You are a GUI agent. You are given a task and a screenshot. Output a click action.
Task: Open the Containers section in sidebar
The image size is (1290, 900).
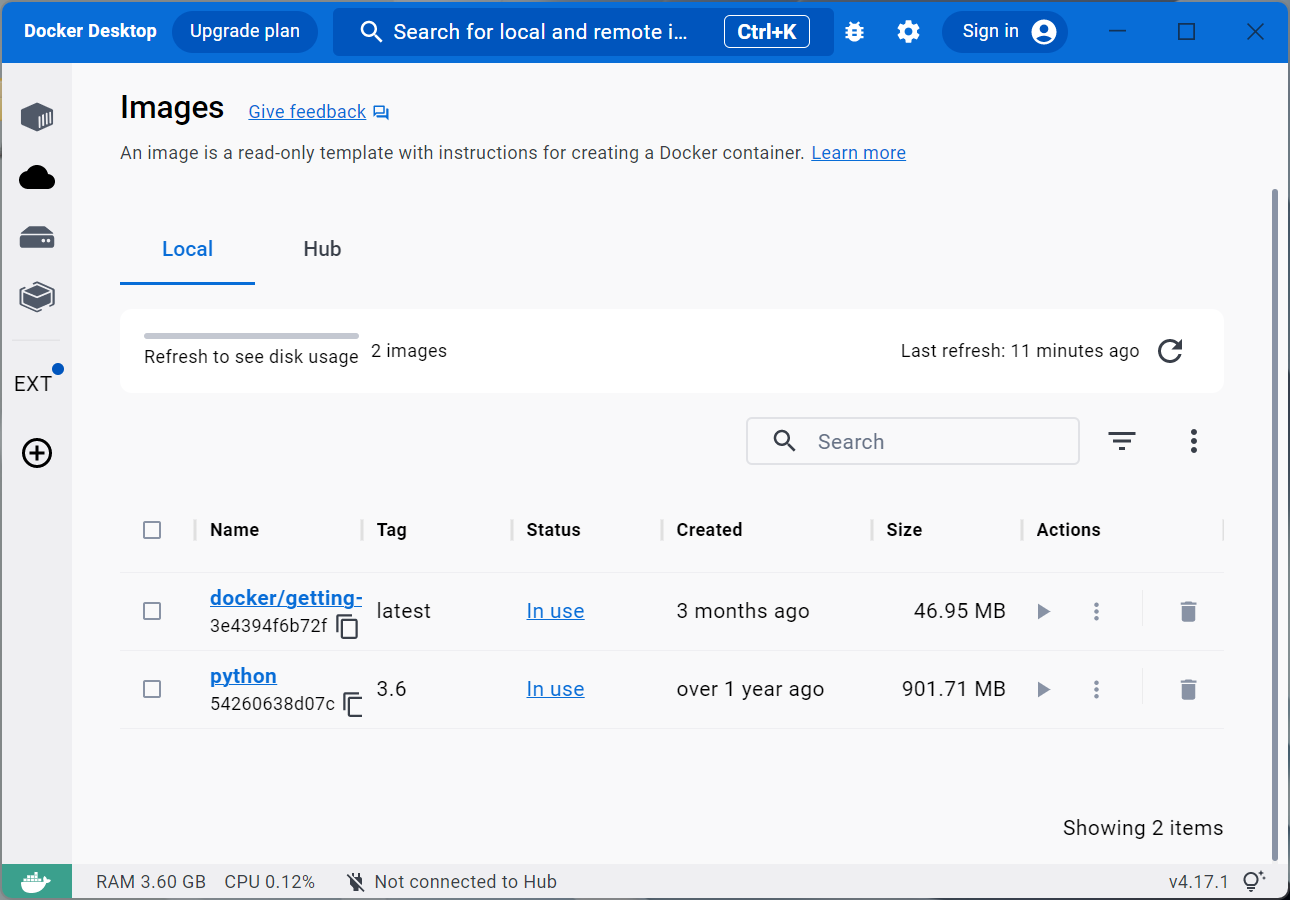click(37, 117)
